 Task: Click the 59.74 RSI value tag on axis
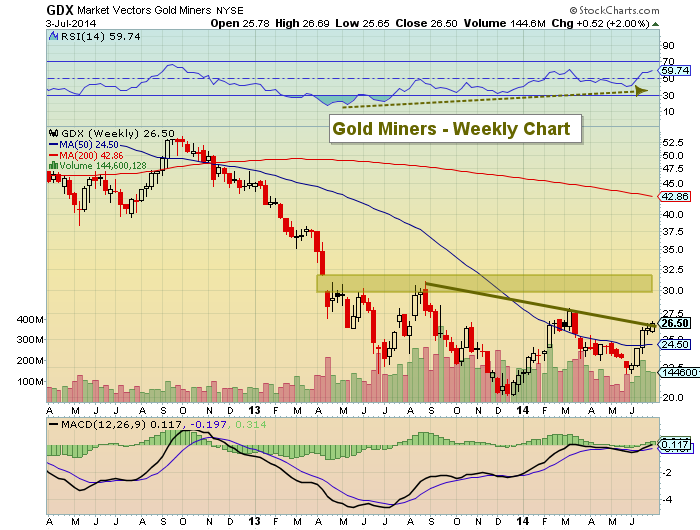675,71
